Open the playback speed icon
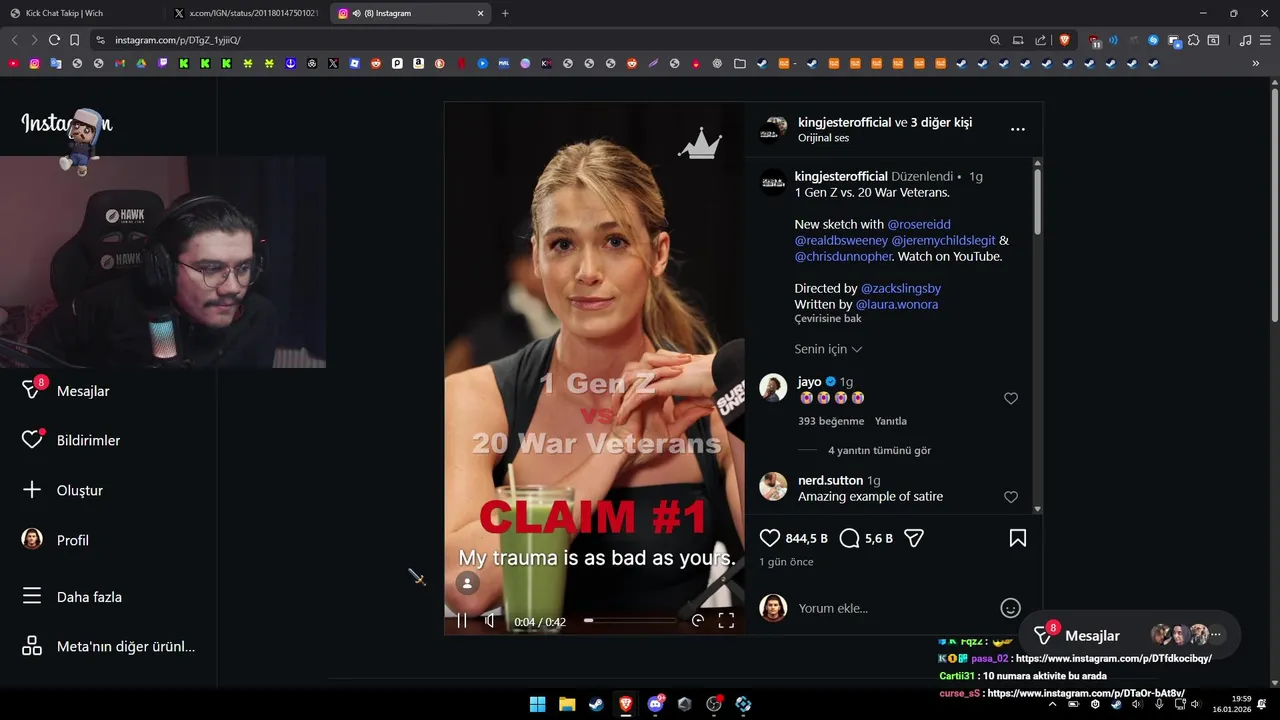Screen dimensions: 1280x720 coord(698,621)
